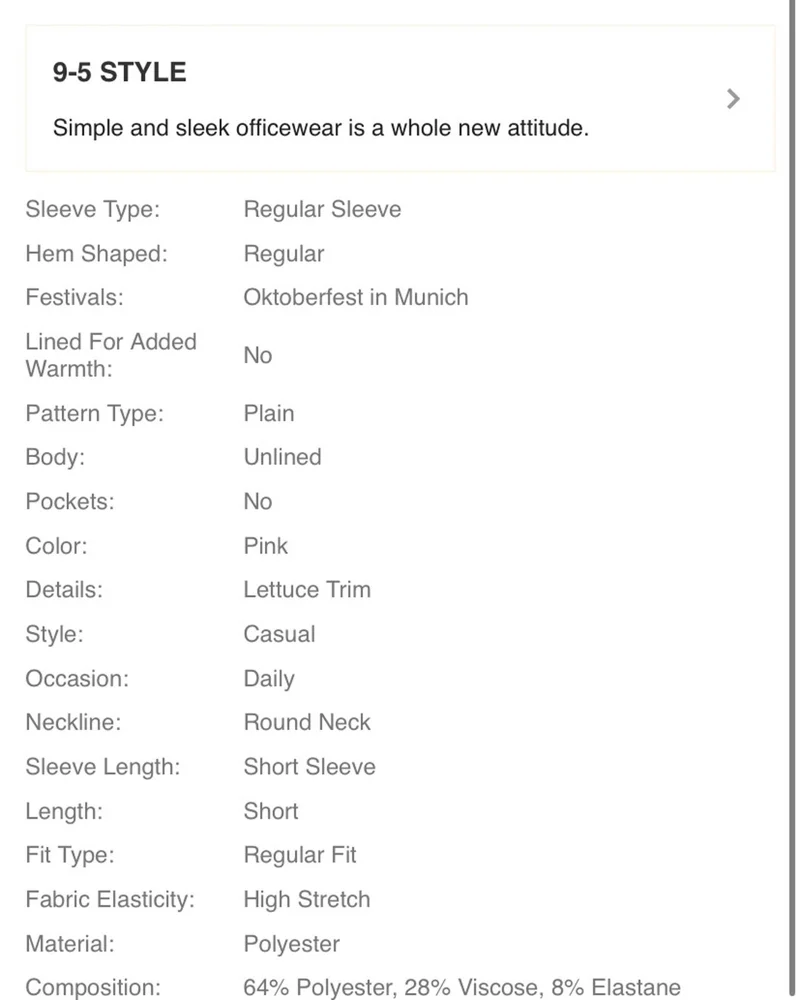
Task: Click the Casual style value
Action: coord(279,634)
